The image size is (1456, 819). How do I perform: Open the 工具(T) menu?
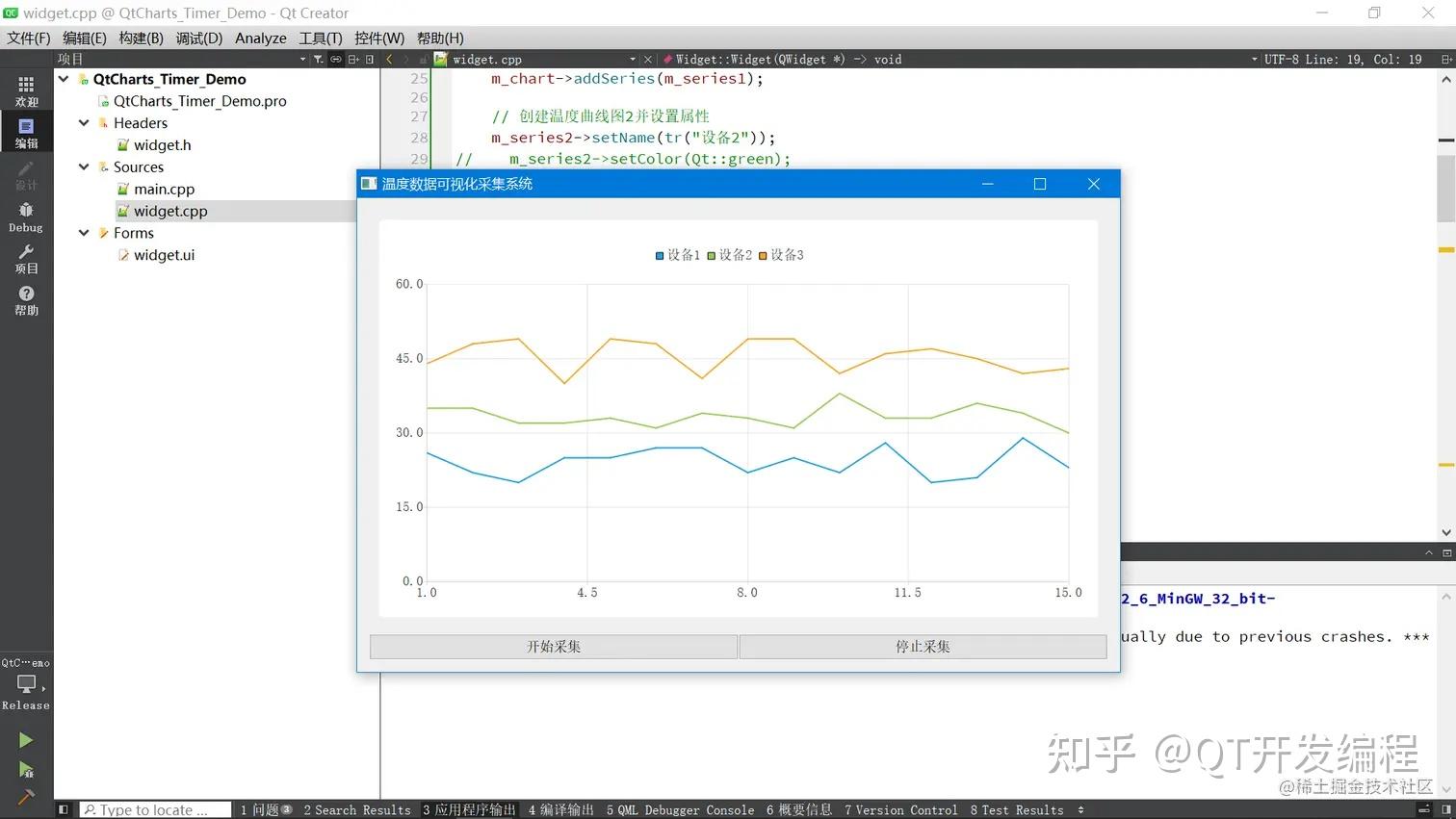point(321,38)
